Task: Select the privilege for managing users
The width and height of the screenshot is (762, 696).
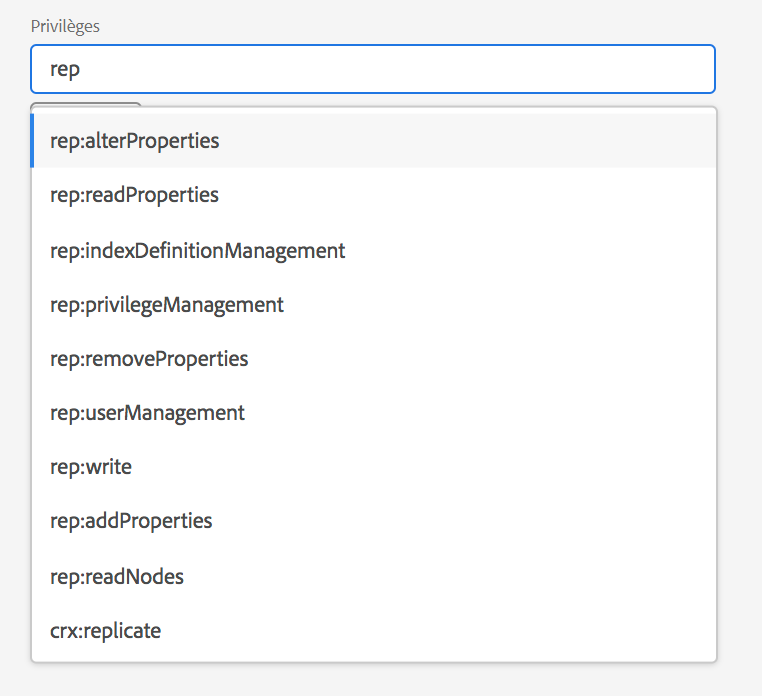Action: tap(147, 412)
